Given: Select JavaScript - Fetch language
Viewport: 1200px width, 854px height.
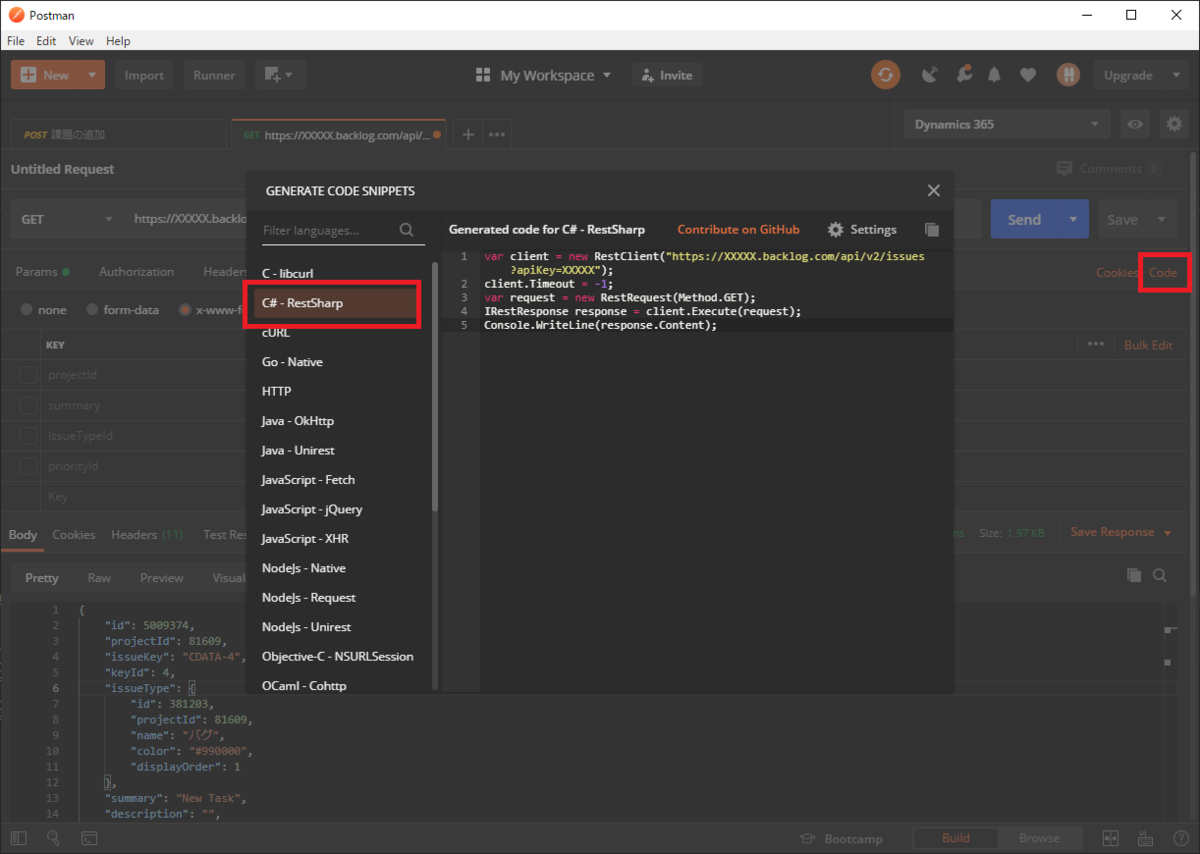Looking at the screenshot, I should [308, 479].
